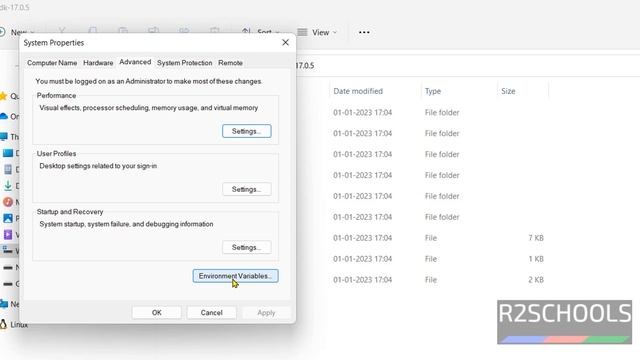Click the Desktop icon in sidebar
The image size is (640, 360).
[x=8, y=153]
